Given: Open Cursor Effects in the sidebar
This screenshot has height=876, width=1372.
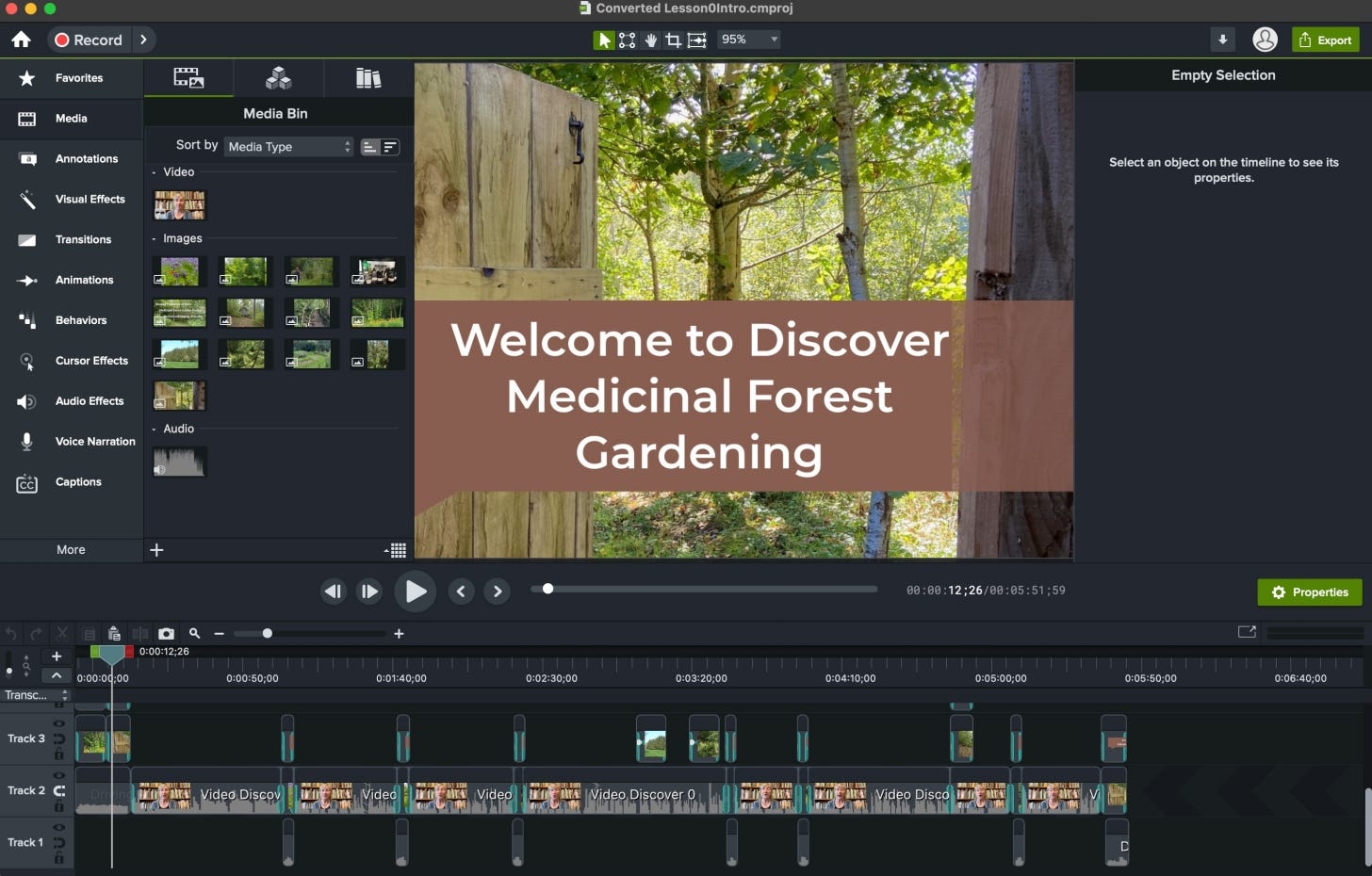Looking at the screenshot, I should click(x=72, y=361).
